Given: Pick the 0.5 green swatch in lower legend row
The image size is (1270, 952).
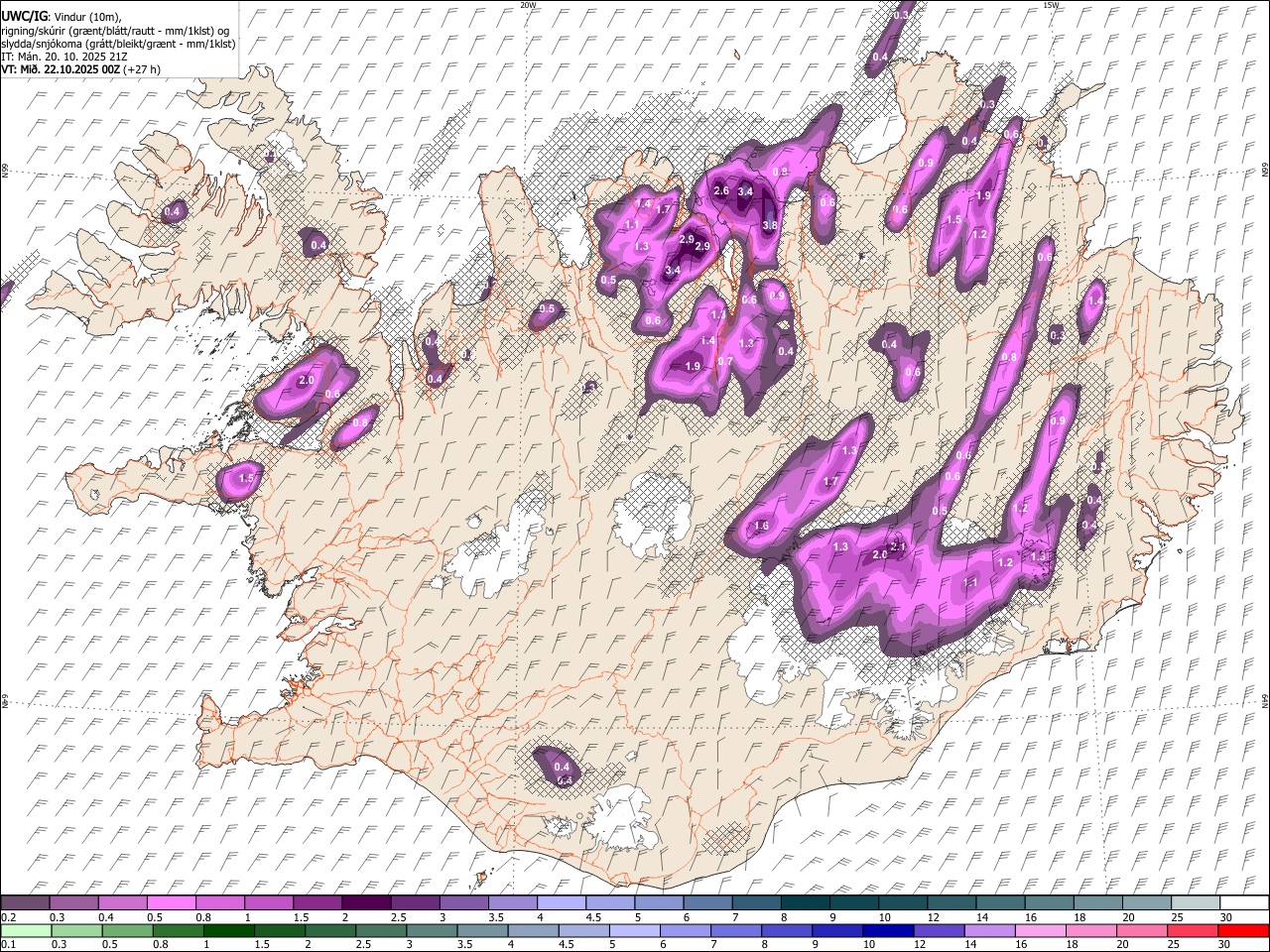Looking at the screenshot, I should [128, 931].
